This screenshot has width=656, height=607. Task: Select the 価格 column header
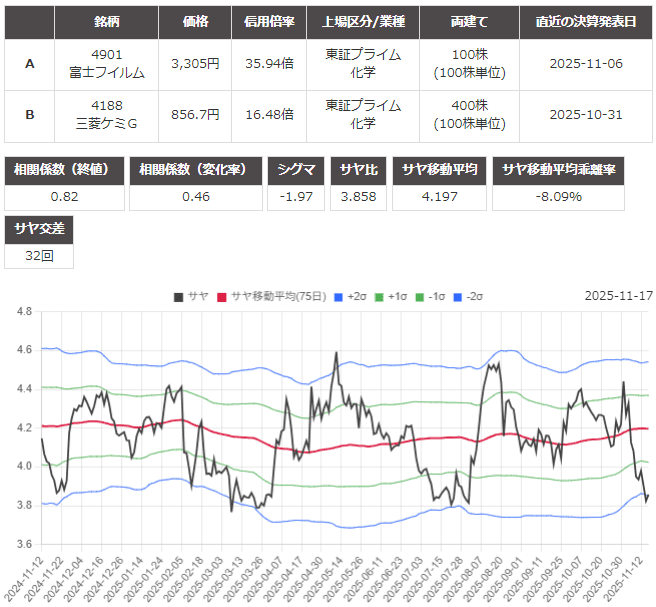(195, 21)
